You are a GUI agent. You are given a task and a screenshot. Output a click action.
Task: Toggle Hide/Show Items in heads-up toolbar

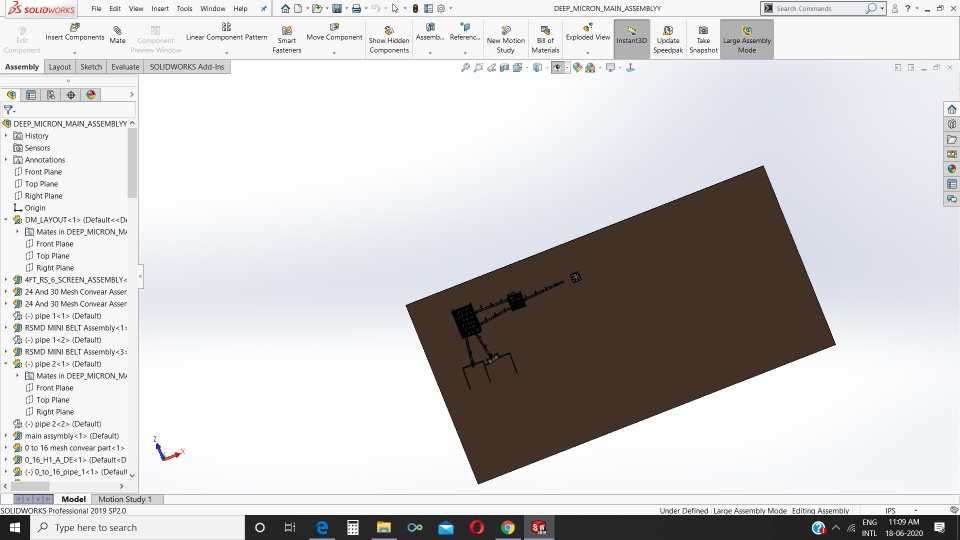coord(557,67)
